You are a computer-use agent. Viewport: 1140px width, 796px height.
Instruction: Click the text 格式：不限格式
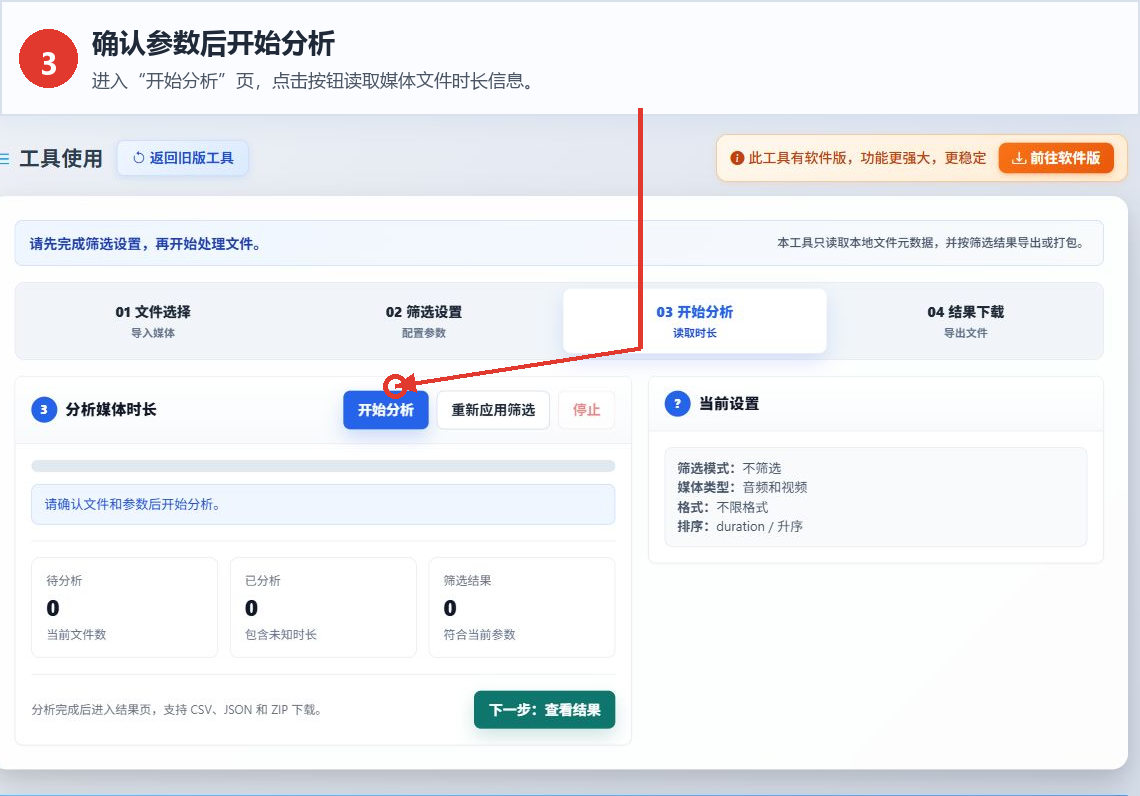(x=723, y=507)
